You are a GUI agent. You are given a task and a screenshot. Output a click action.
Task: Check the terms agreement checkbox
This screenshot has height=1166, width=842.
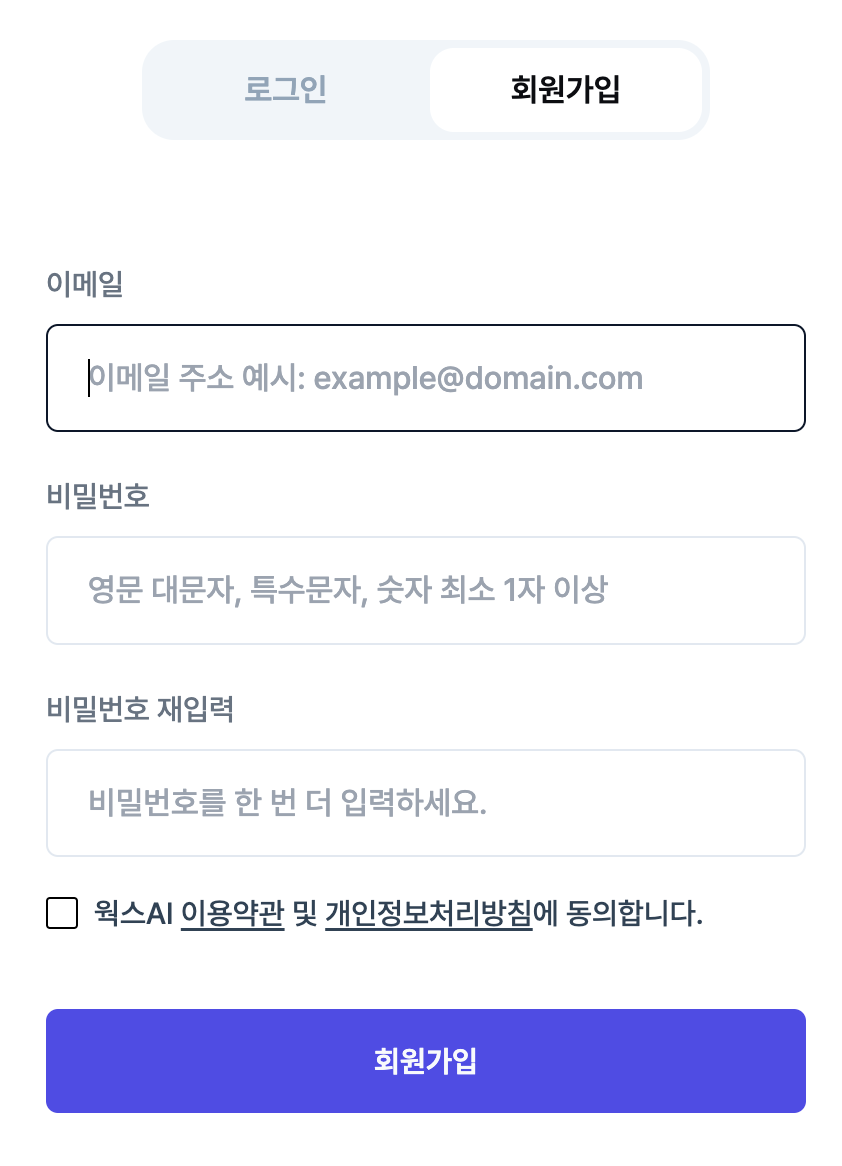click(x=62, y=913)
